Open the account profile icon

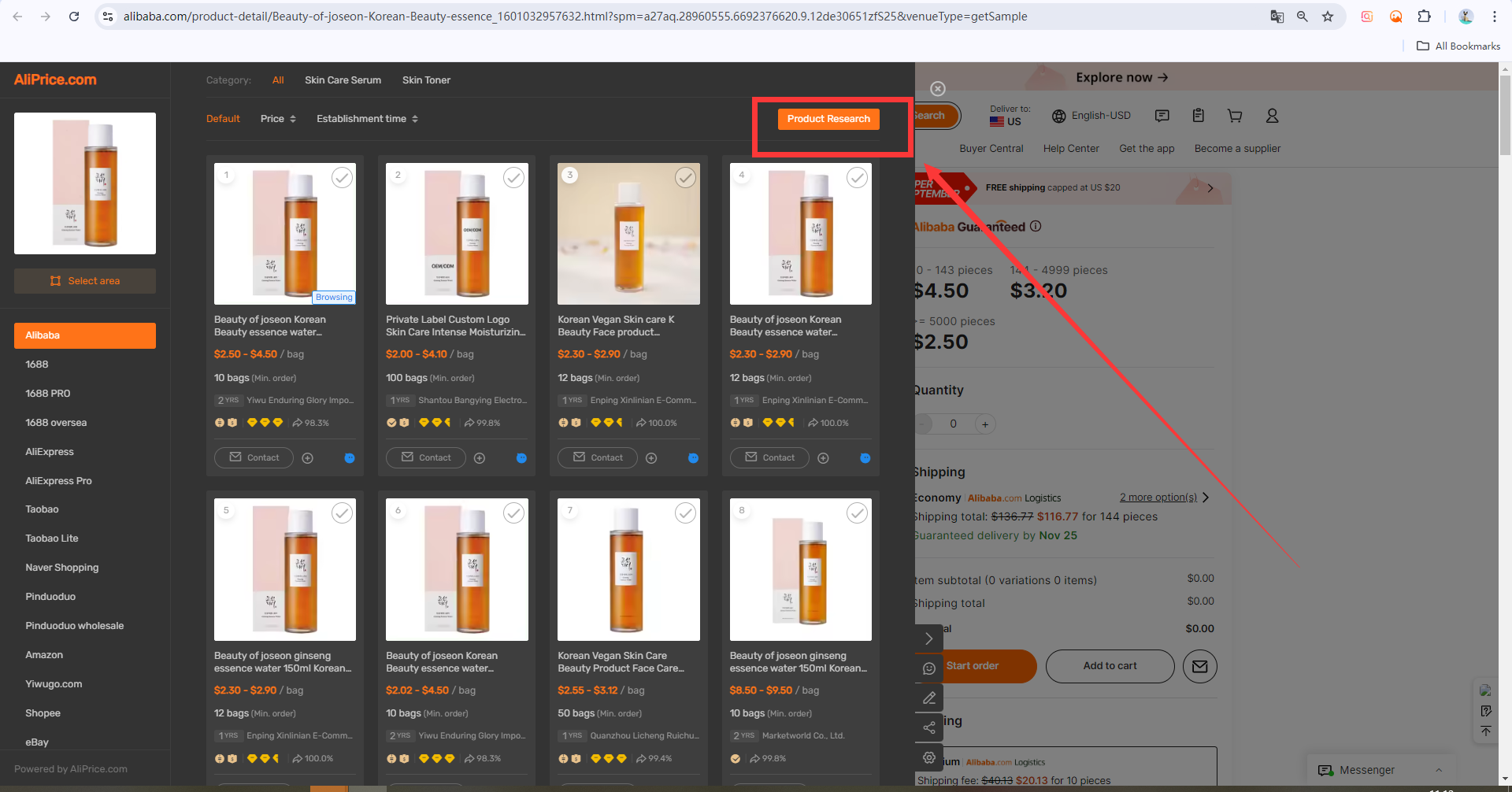pos(1272,116)
